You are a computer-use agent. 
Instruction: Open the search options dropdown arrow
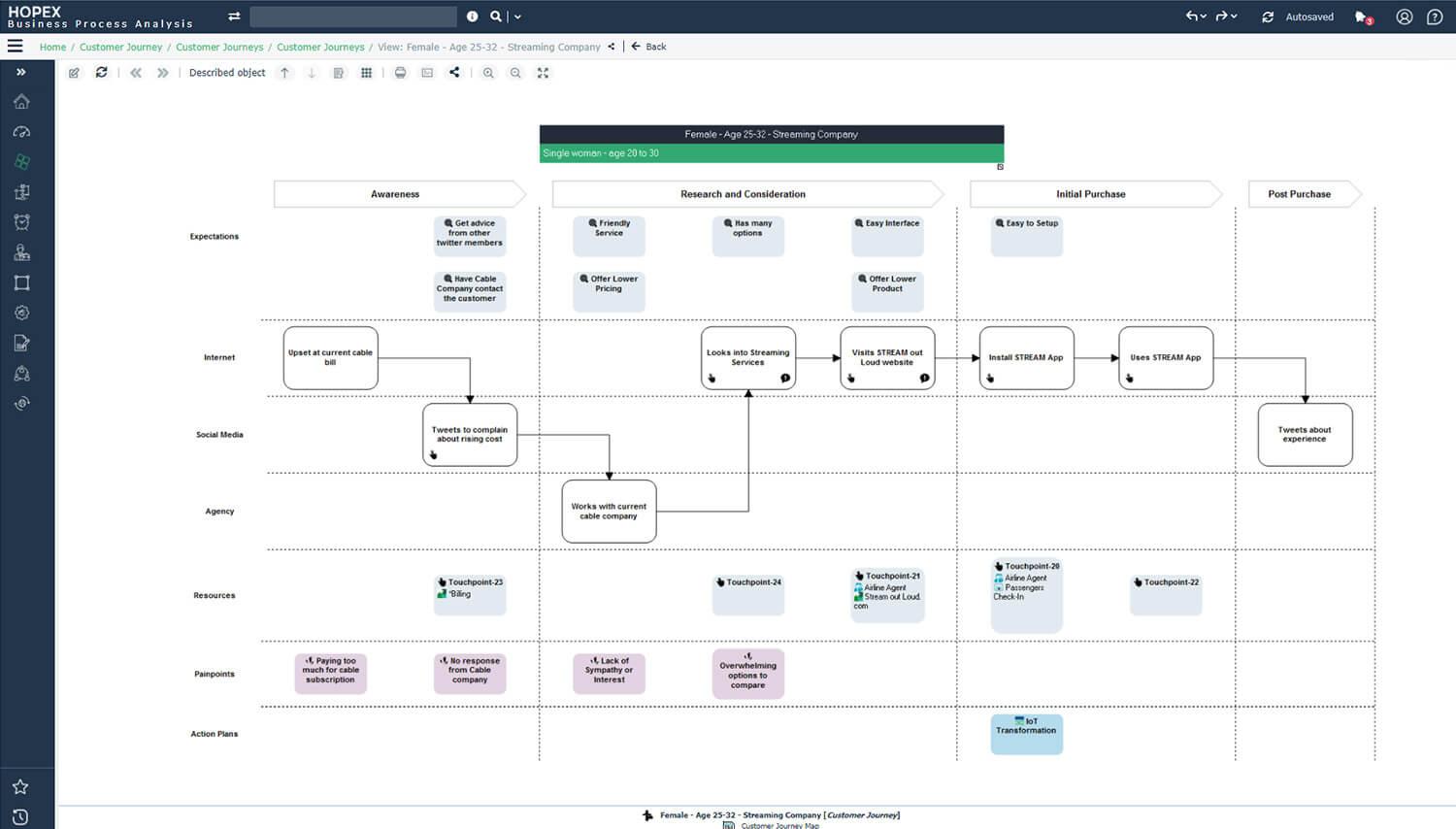tap(517, 17)
